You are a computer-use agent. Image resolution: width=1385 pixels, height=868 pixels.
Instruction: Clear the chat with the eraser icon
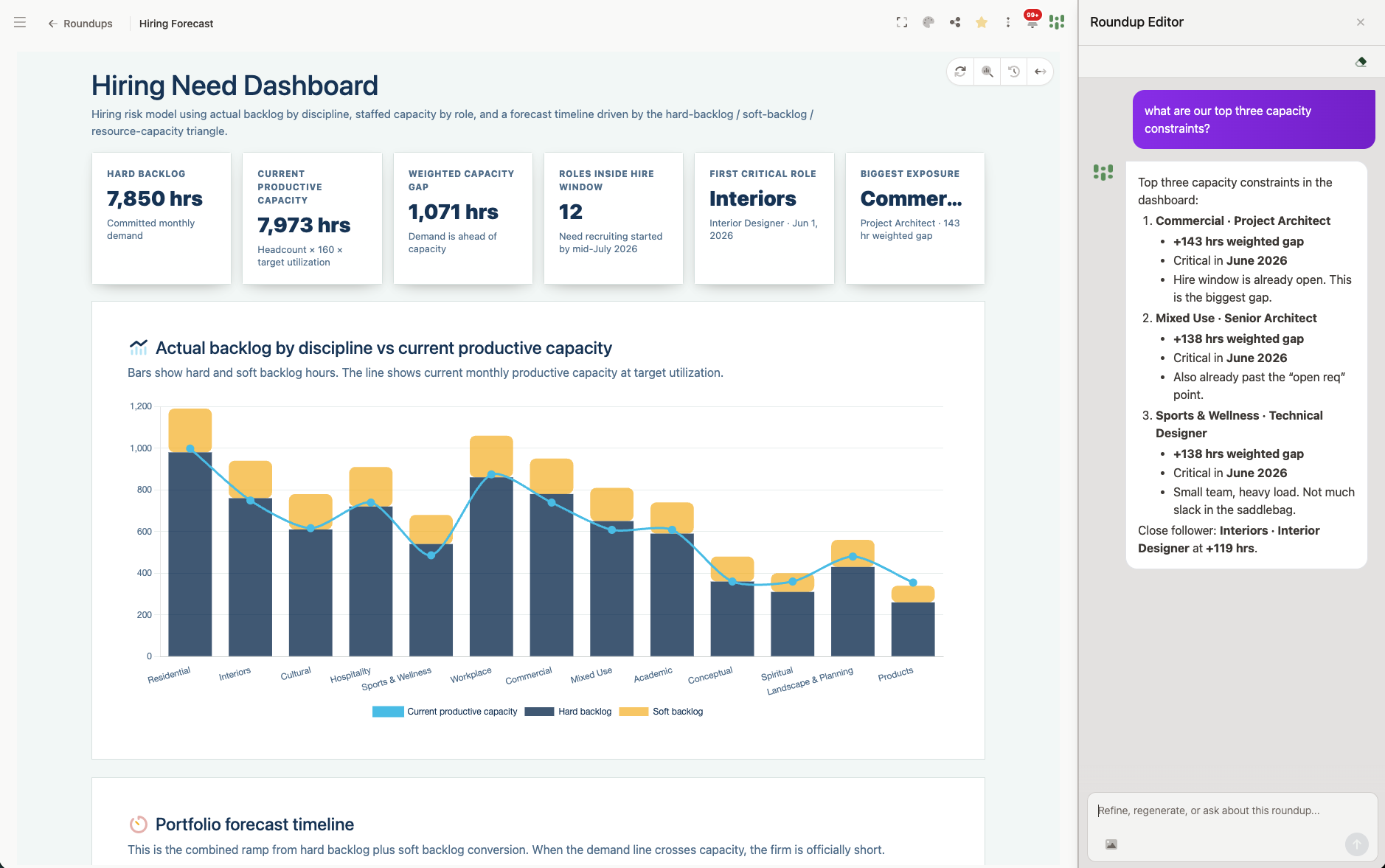pos(1361,62)
